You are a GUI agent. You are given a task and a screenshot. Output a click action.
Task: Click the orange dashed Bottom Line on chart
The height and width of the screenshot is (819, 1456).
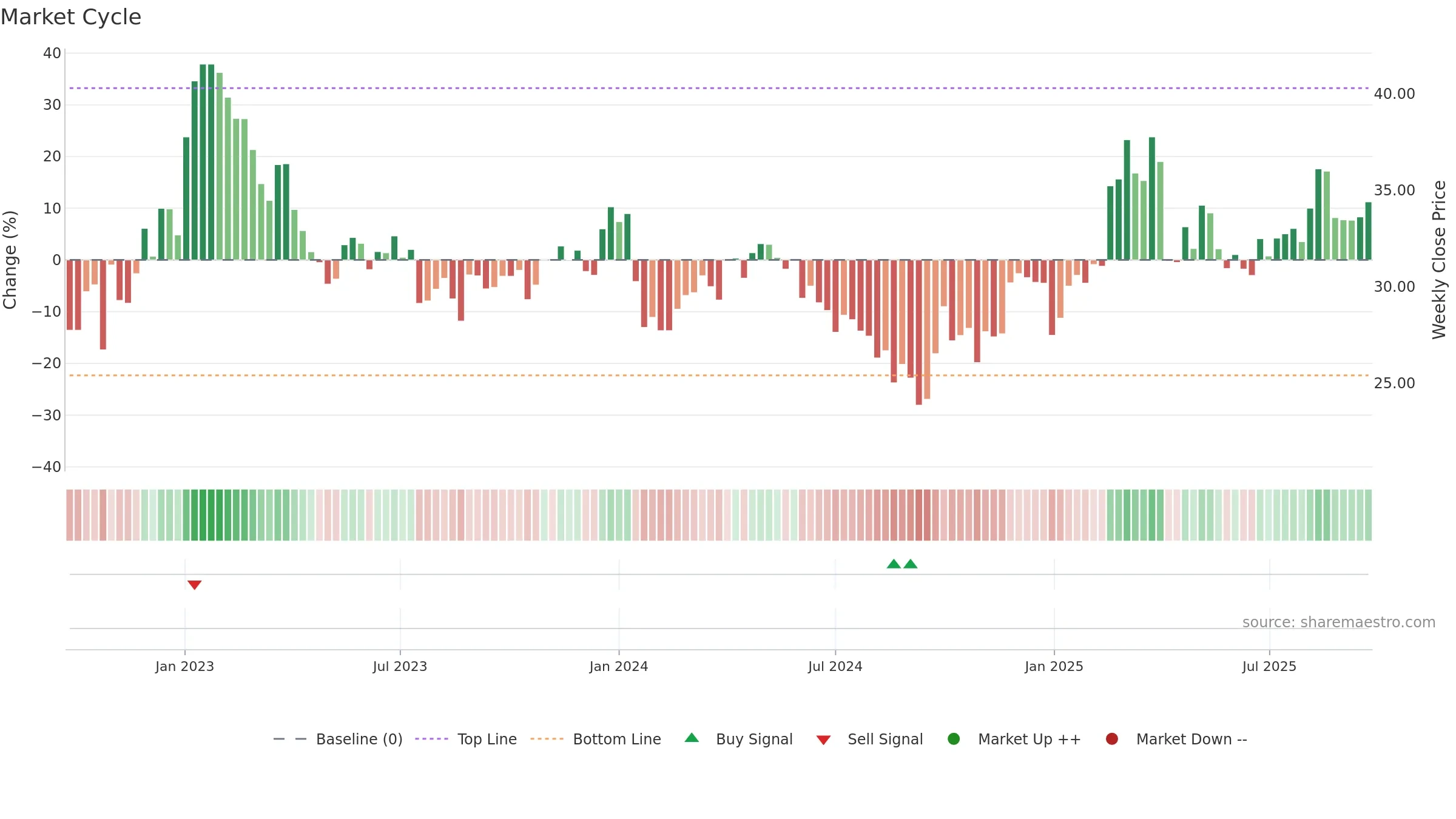pyautogui.click(x=719, y=376)
